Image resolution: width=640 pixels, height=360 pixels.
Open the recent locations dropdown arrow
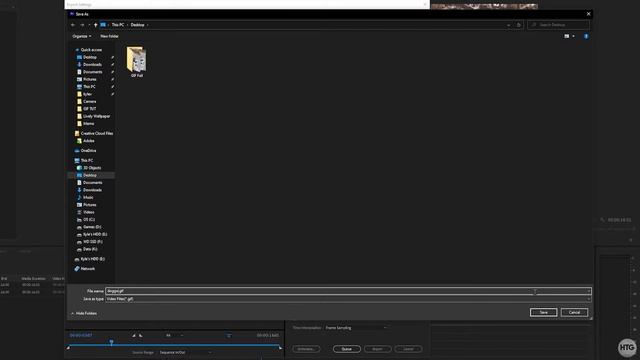[x=89, y=25]
